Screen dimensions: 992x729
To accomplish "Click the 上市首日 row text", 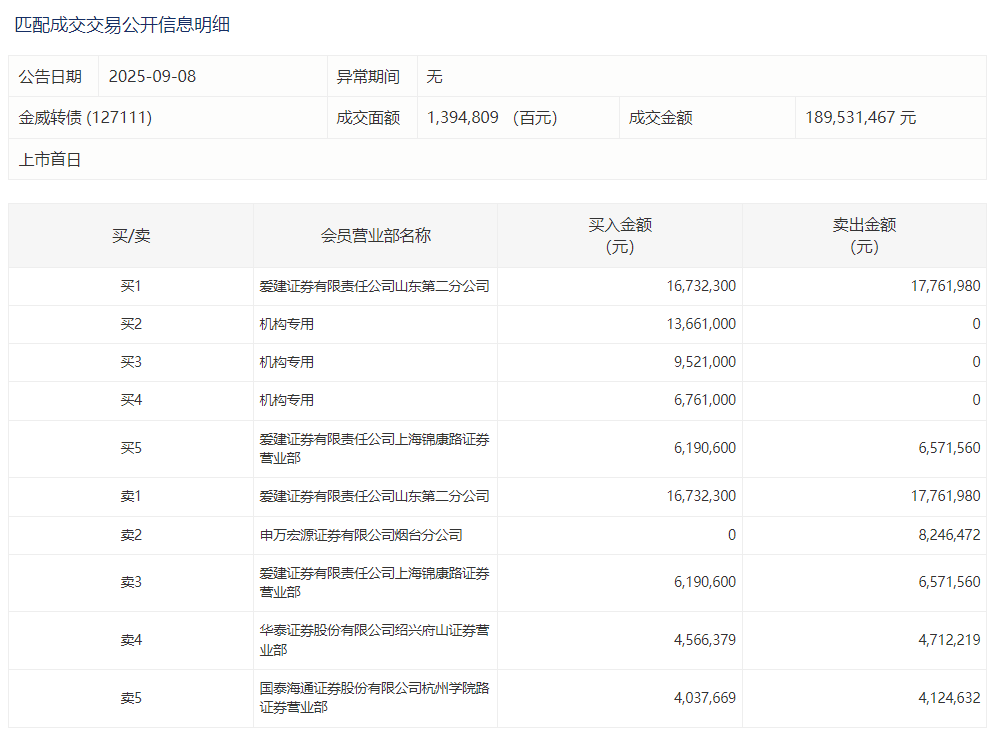I will tap(50, 159).
